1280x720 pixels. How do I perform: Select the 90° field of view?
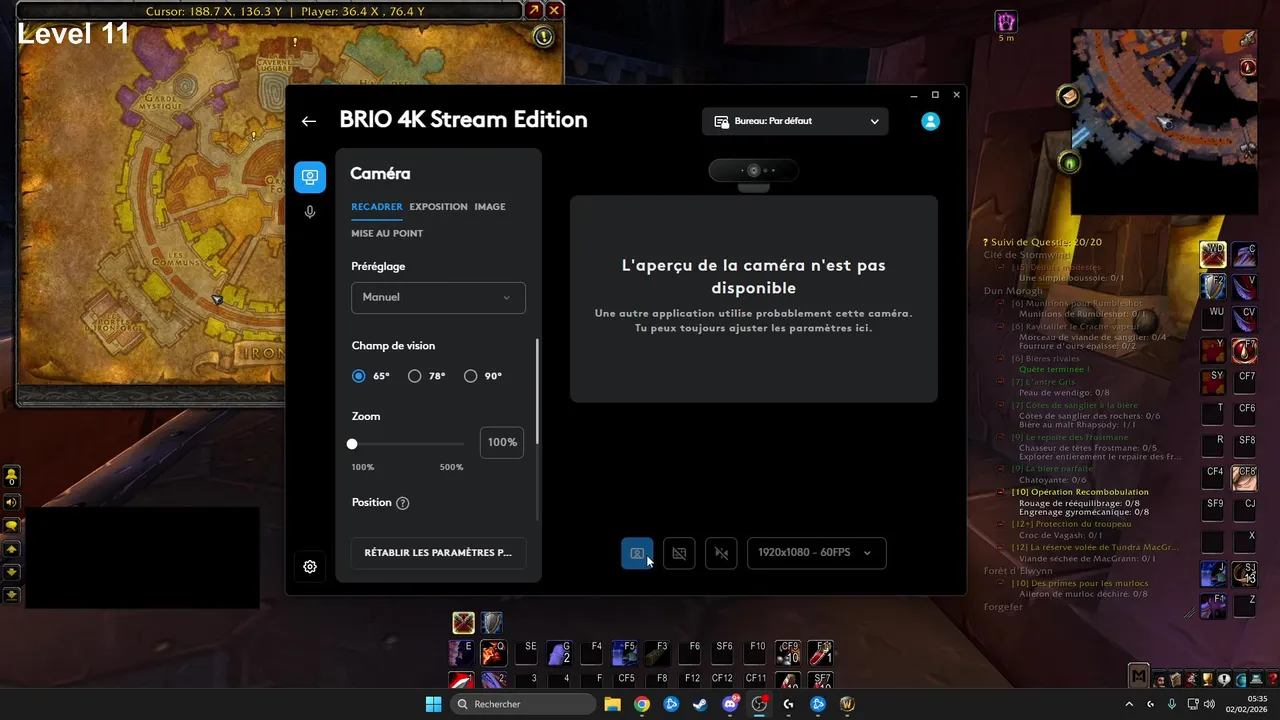tap(471, 376)
